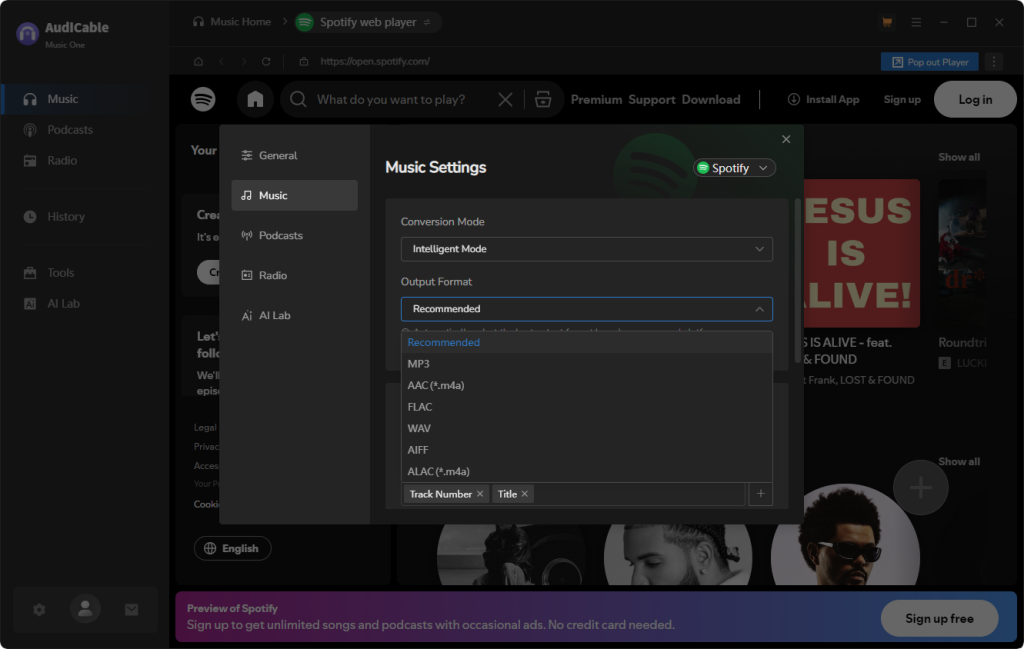Collapse the Output Format dropdown
This screenshot has height=649, width=1024.
(x=586, y=309)
